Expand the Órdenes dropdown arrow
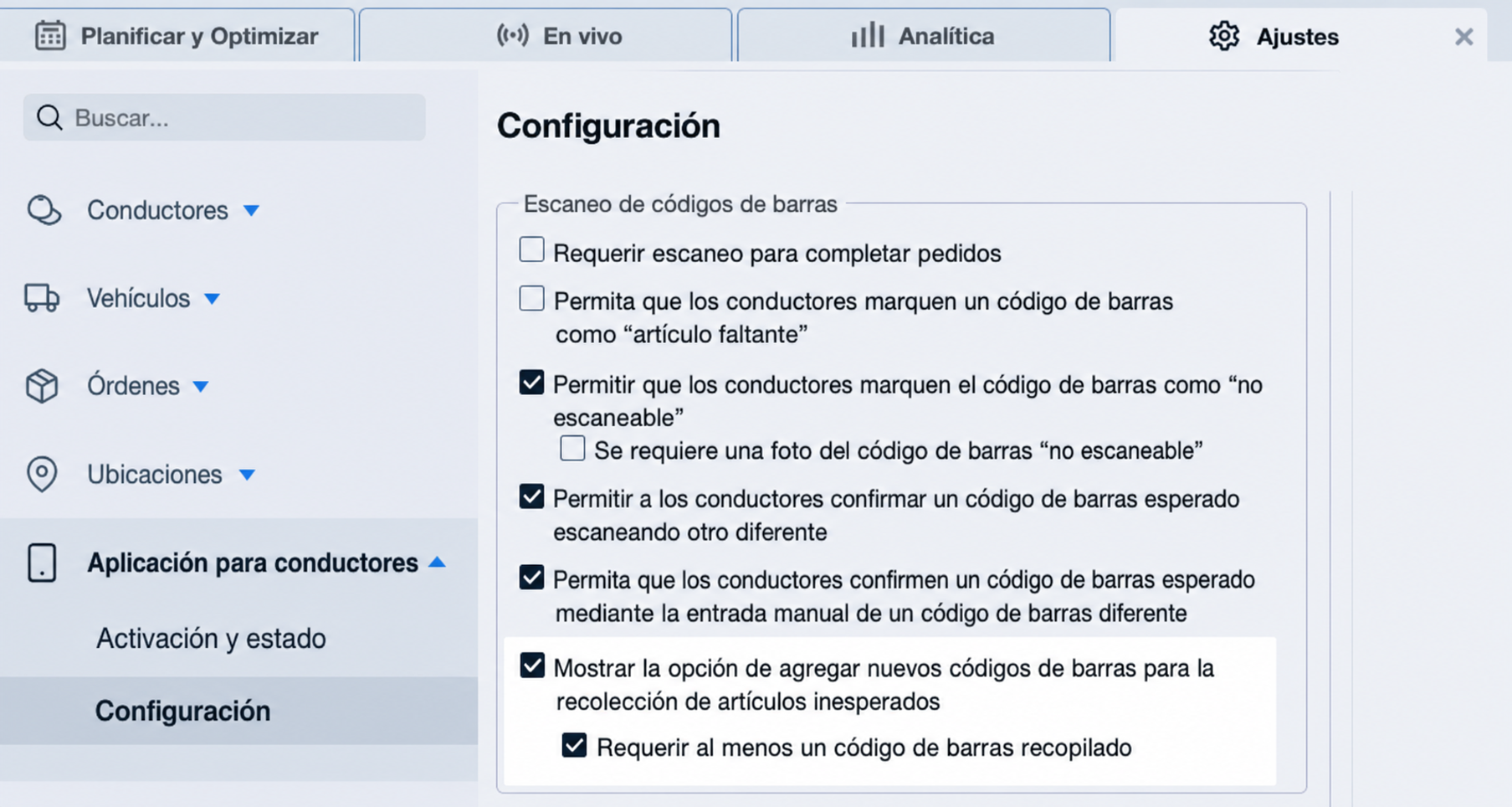The height and width of the screenshot is (807, 1512). 201,387
